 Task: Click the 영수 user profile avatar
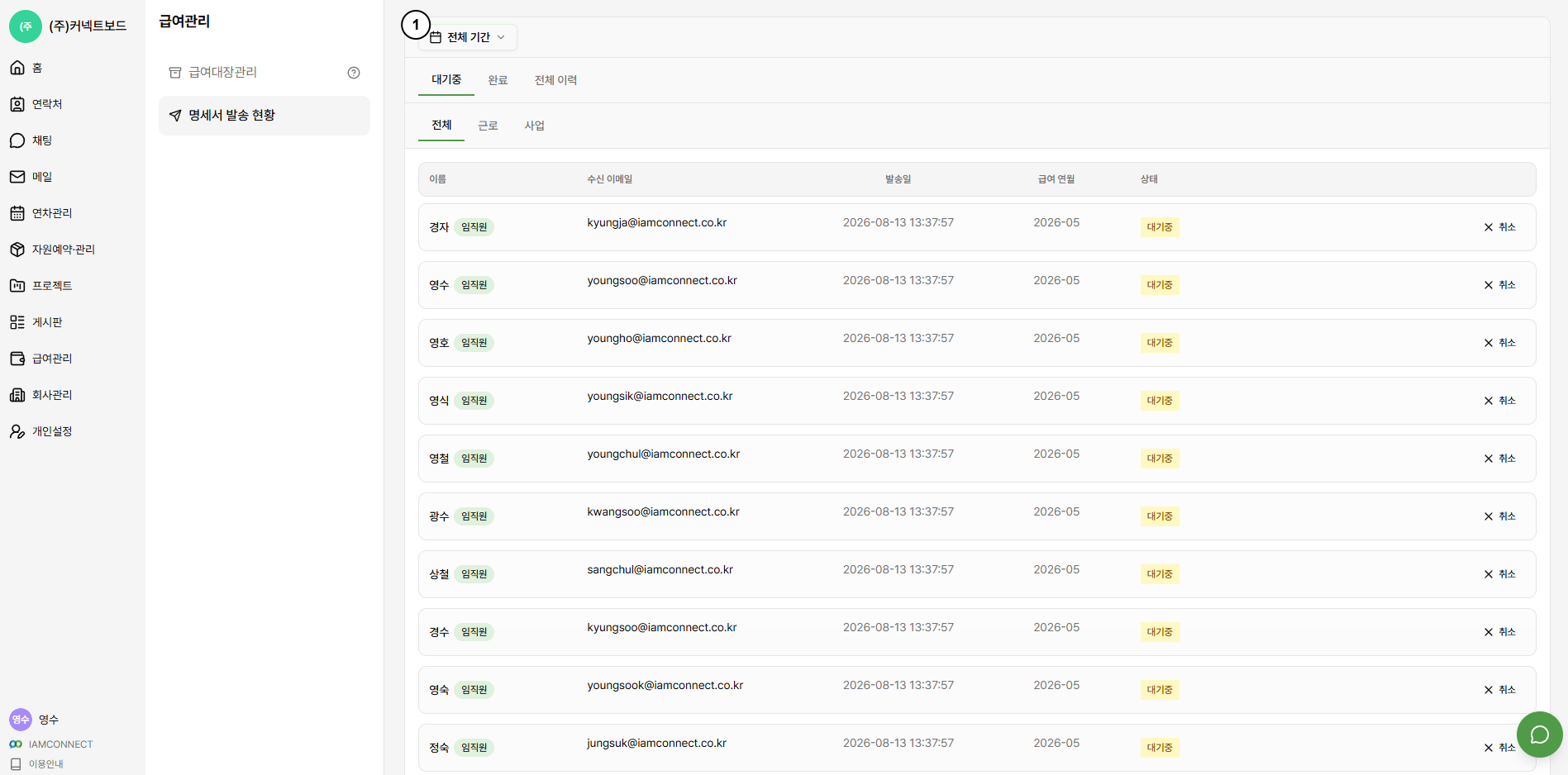click(21, 720)
